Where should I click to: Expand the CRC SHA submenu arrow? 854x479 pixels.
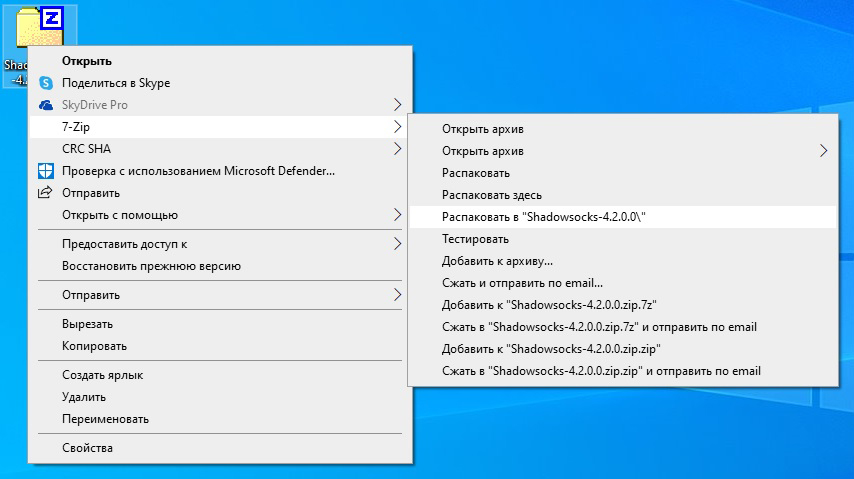pos(398,149)
